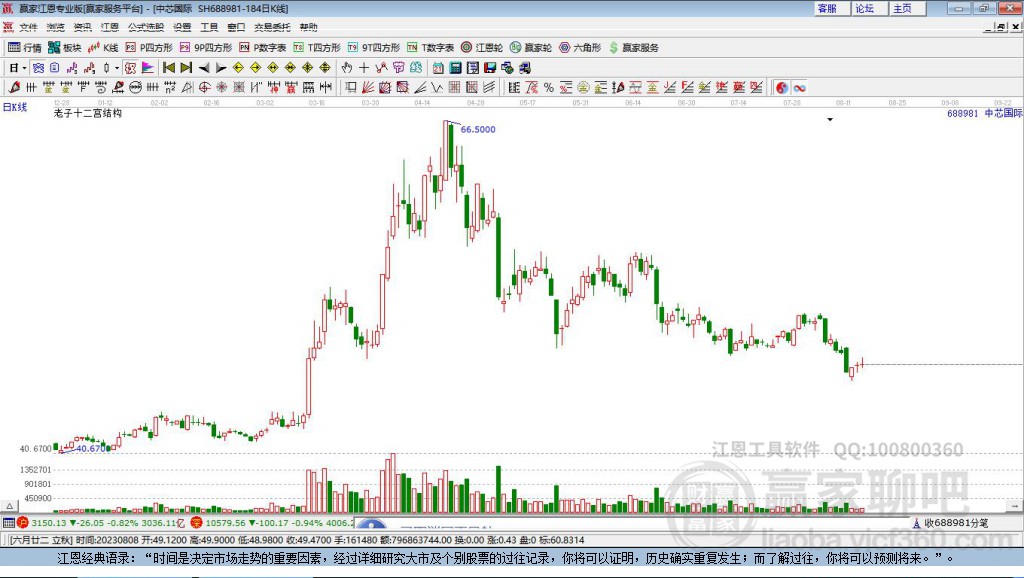The image size is (1024, 578).
Task: Click the floppy disk save icon
Action: point(490,68)
